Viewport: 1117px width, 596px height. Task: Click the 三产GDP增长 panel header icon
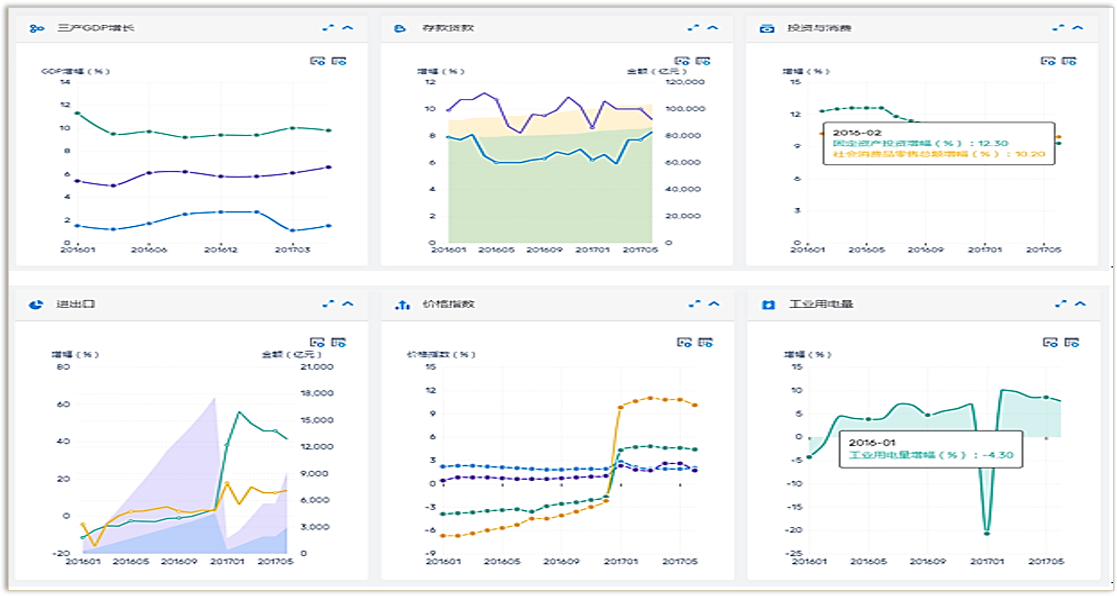pos(37,28)
